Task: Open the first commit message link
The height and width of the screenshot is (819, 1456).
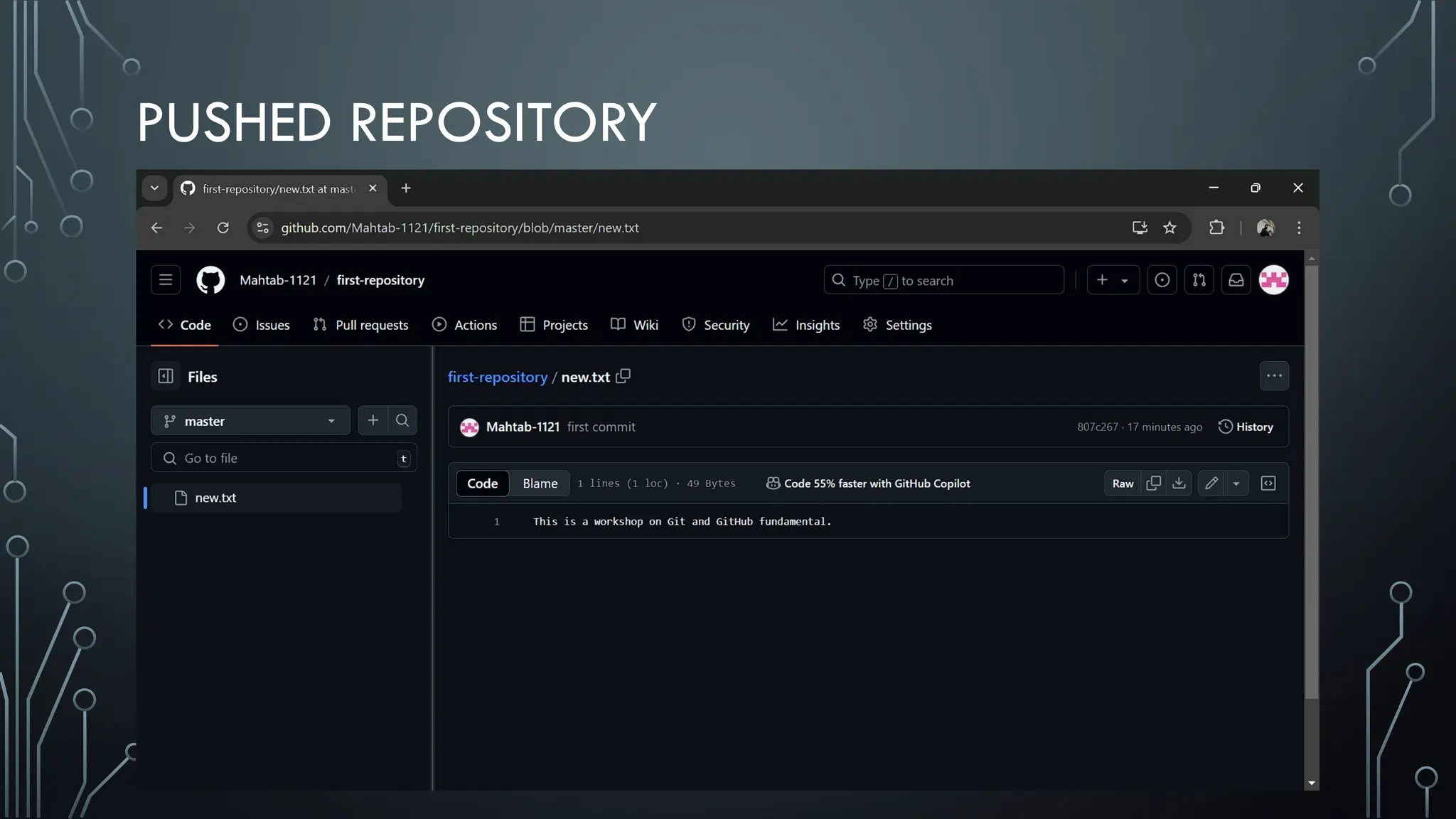Action: (601, 427)
